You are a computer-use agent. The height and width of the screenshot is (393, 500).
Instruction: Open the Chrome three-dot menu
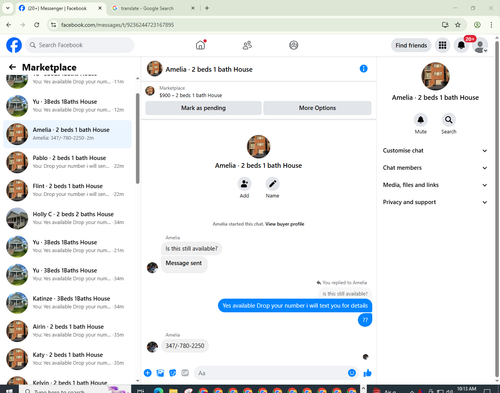tap(491, 25)
